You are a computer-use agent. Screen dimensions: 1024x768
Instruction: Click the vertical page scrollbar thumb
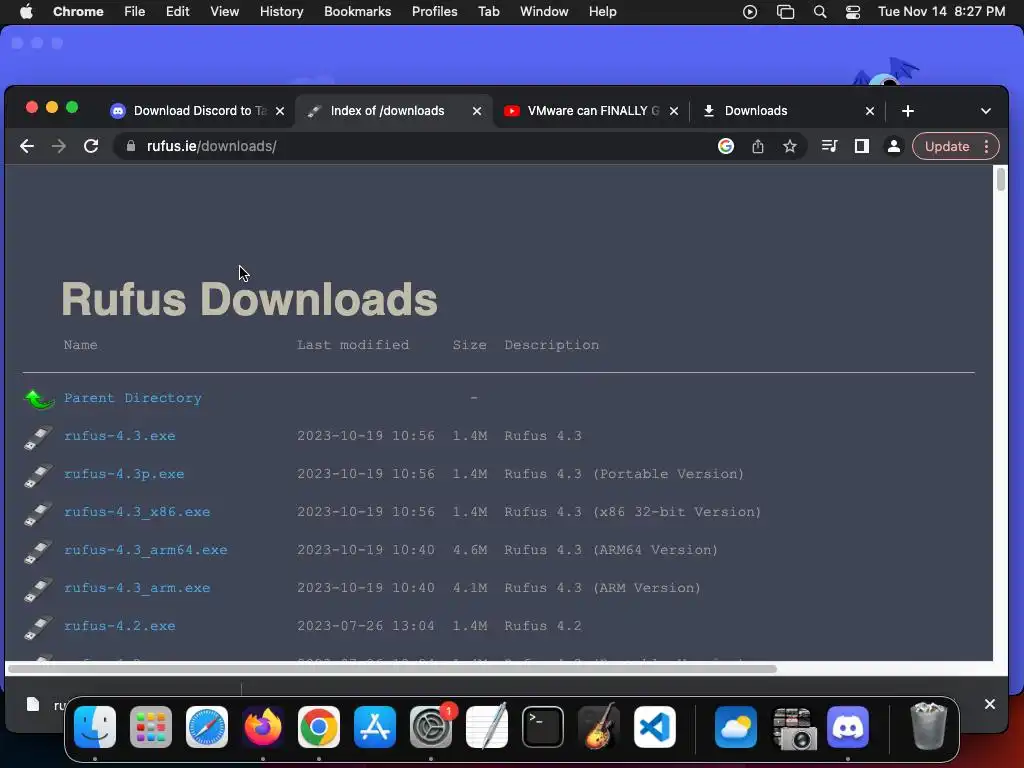[1000, 179]
